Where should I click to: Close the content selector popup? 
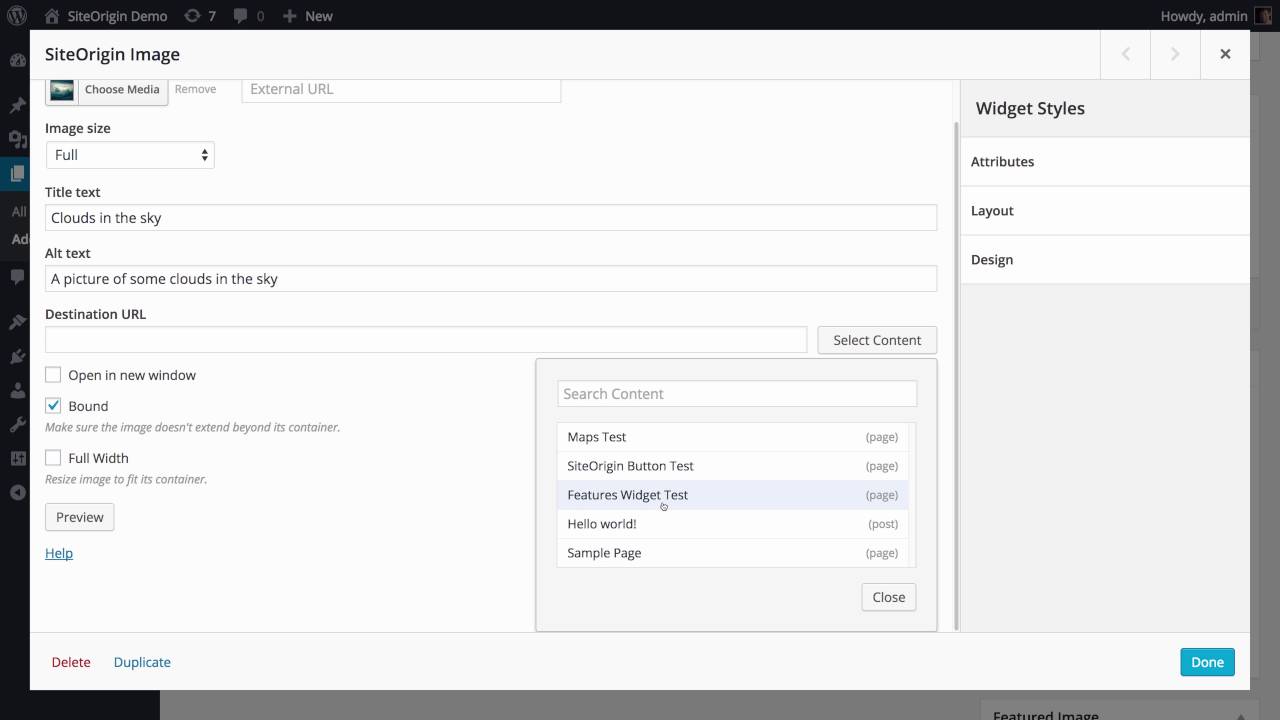[x=889, y=597]
